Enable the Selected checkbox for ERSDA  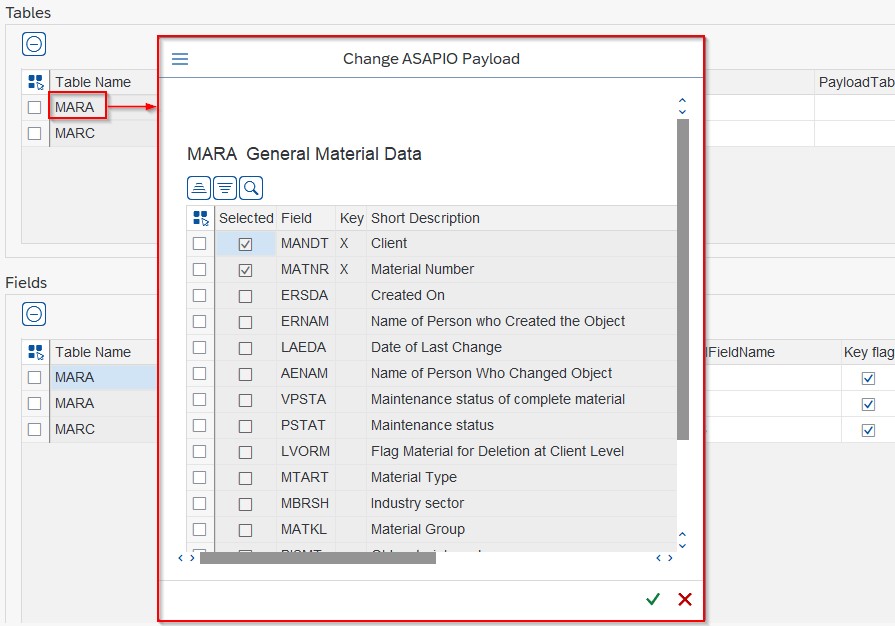[x=245, y=296]
